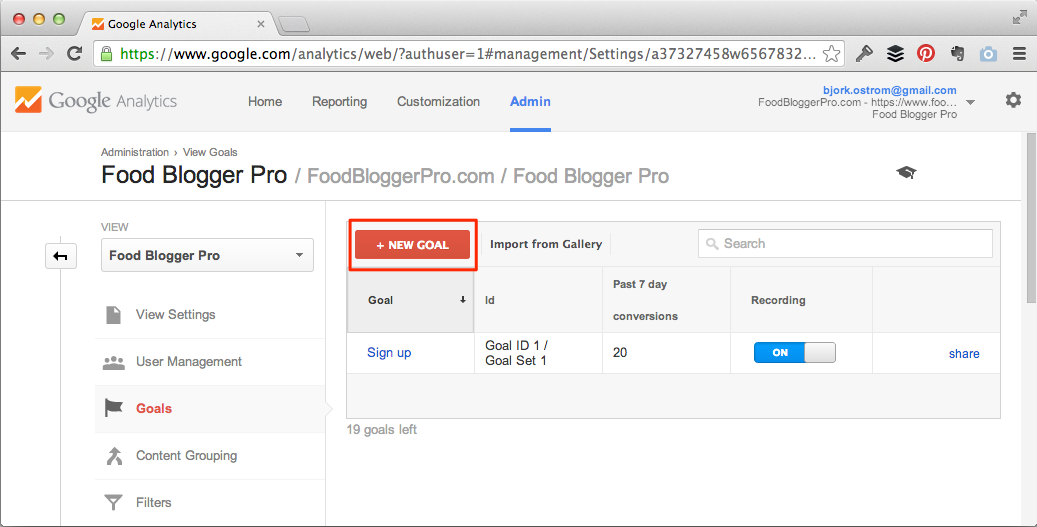Bookmark page with the star icon

point(831,54)
